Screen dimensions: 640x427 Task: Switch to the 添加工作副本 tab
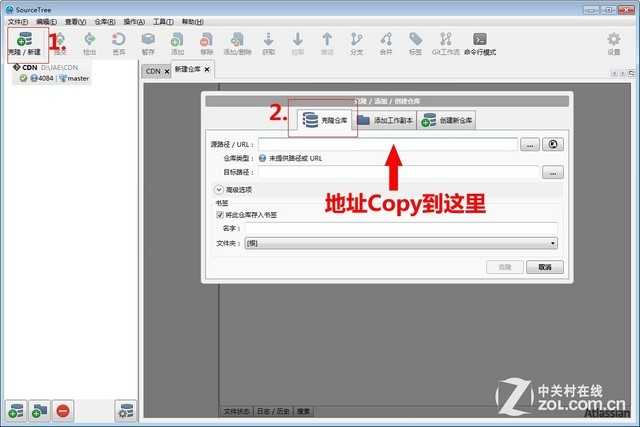click(383, 120)
